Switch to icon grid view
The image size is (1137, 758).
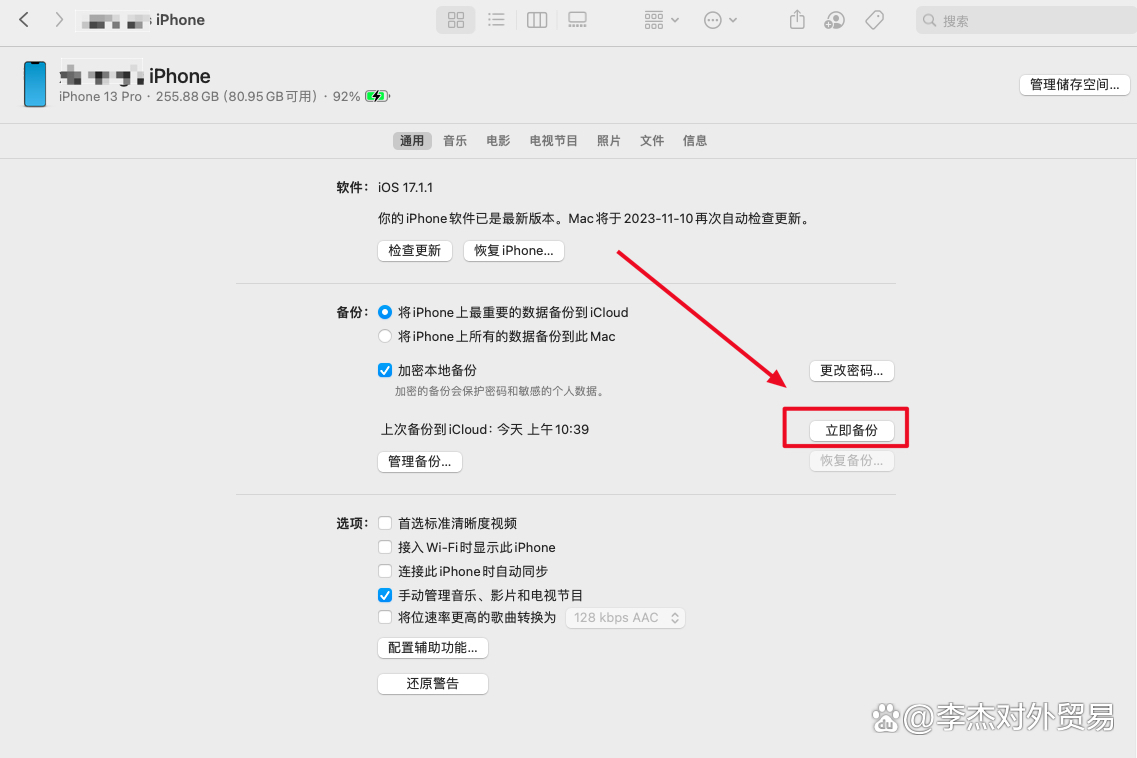(455, 20)
